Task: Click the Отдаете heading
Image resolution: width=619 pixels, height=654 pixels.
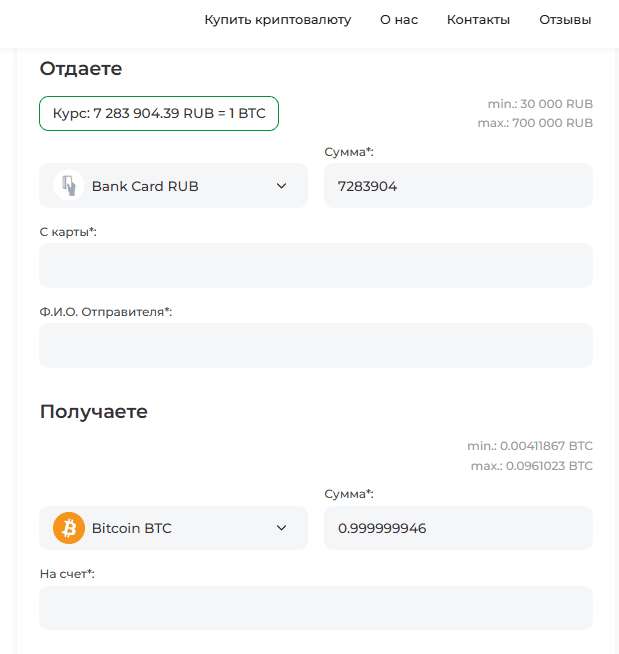Action: point(81,69)
